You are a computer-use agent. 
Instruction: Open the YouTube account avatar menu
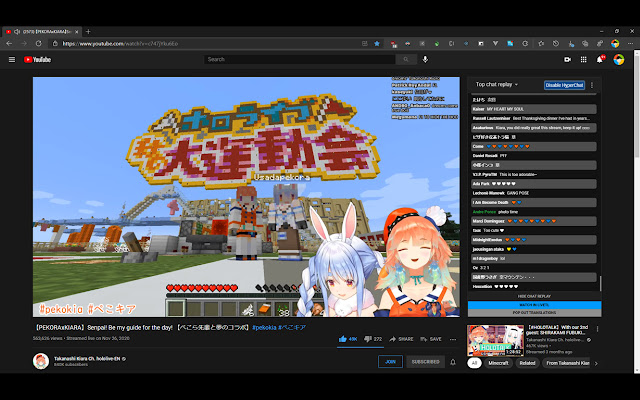pos(619,60)
